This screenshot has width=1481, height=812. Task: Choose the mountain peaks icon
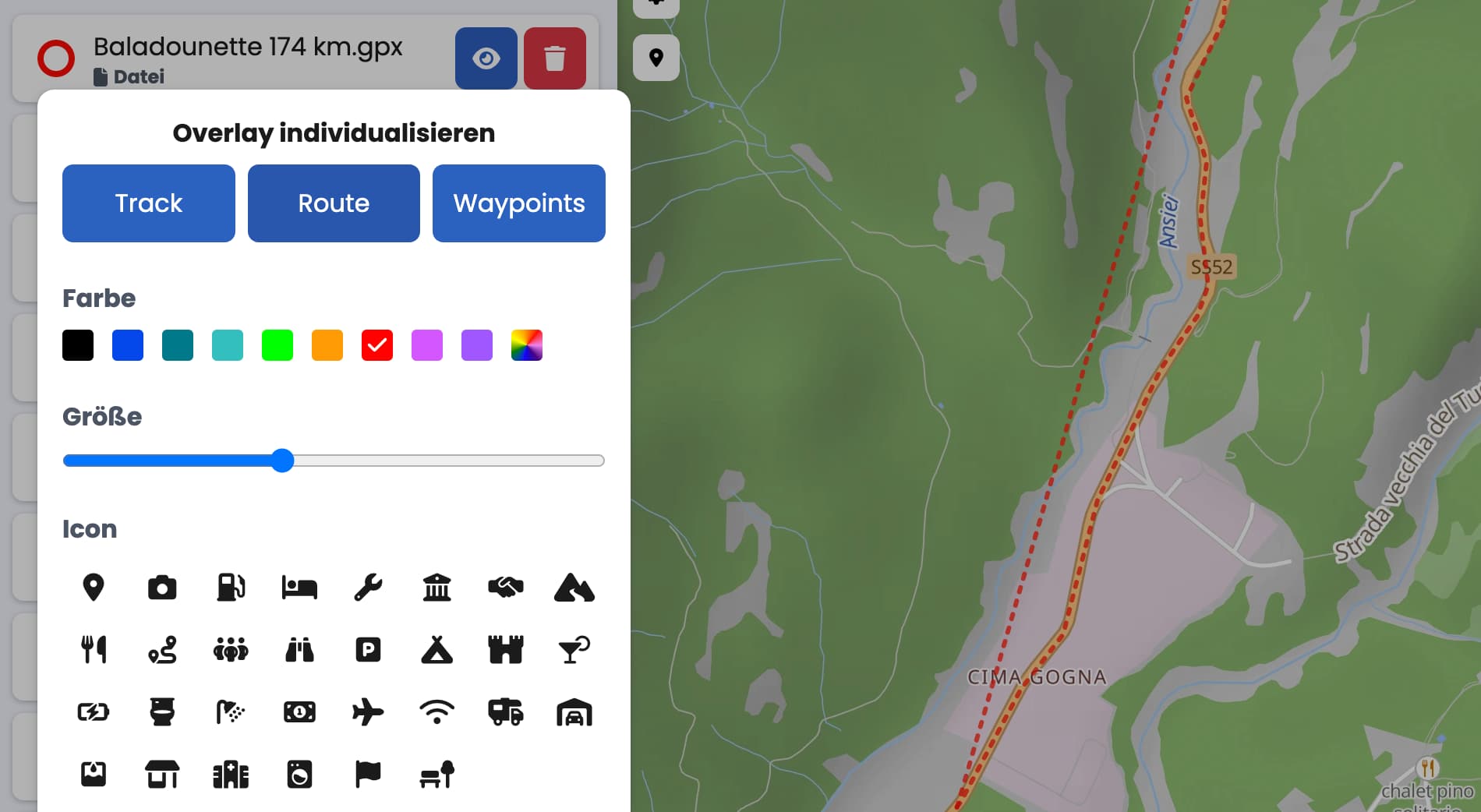click(574, 588)
